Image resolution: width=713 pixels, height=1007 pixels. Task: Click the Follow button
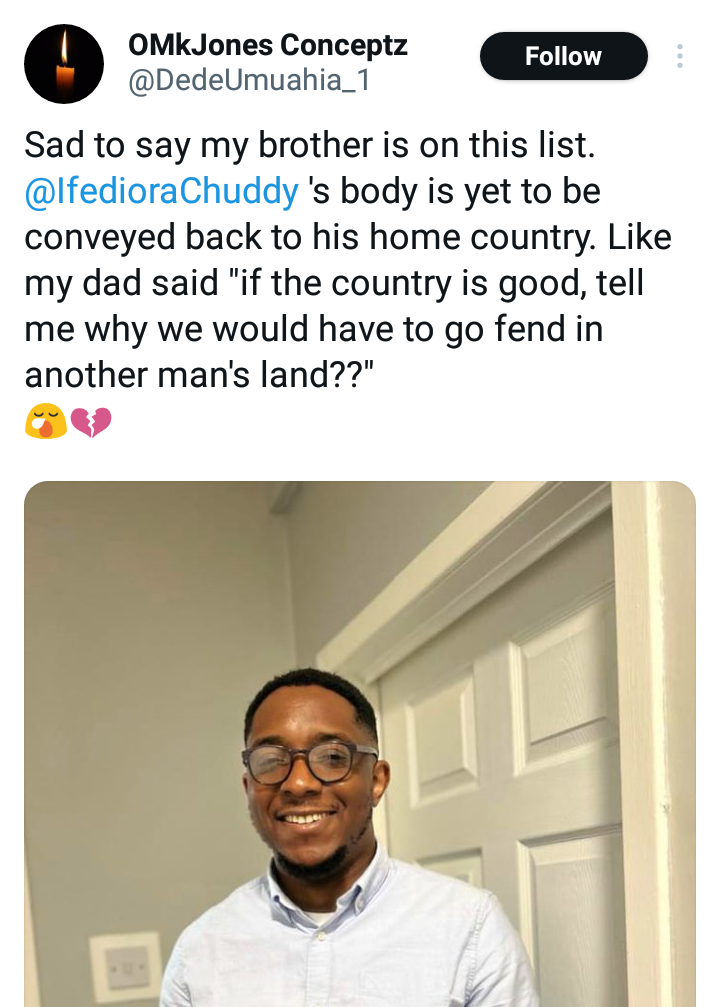(563, 57)
